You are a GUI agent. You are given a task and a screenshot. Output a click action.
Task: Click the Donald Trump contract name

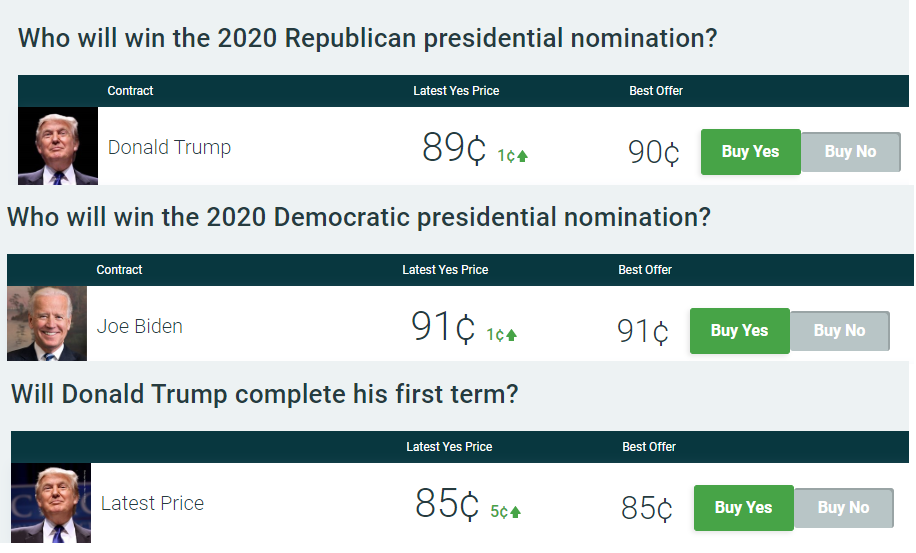pyautogui.click(x=169, y=147)
